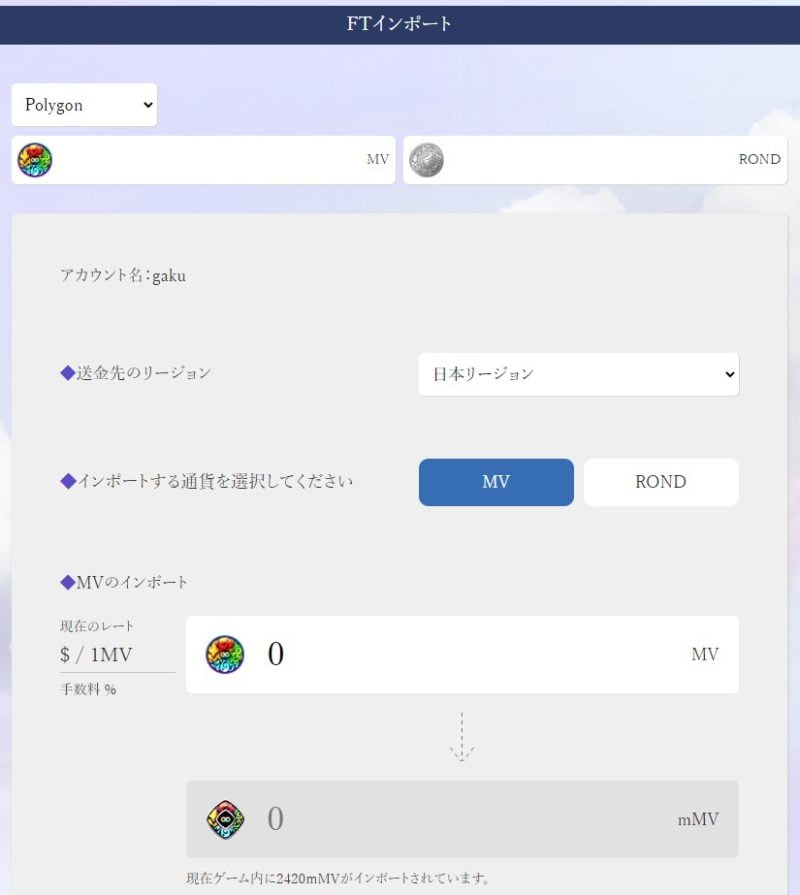The height and width of the screenshot is (895, 800).
Task: Click the 現在のレート label
Action: 97,626
